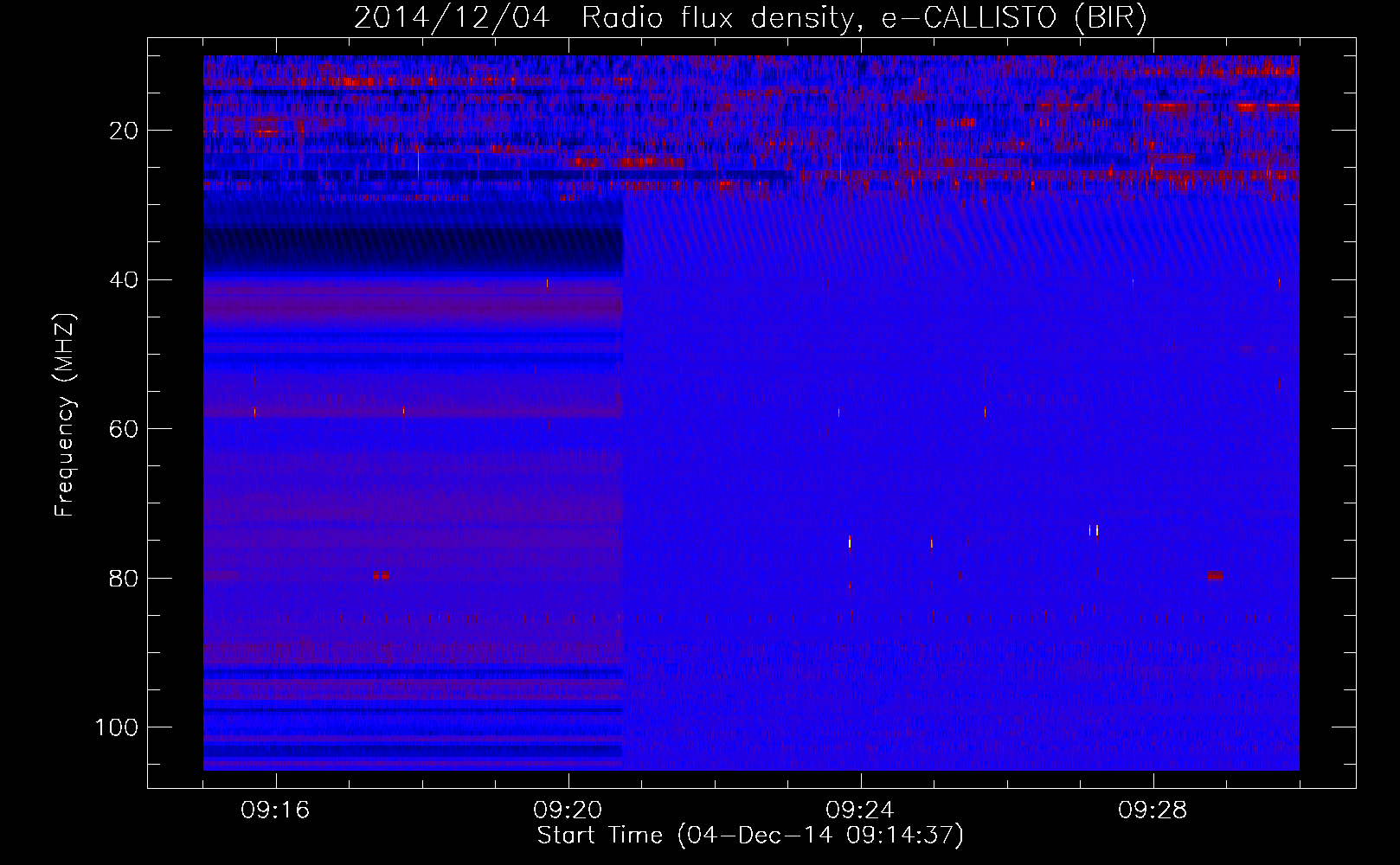Click the 09:16 time tick label
The height and width of the screenshot is (865, 1400).
click(276, 811)
